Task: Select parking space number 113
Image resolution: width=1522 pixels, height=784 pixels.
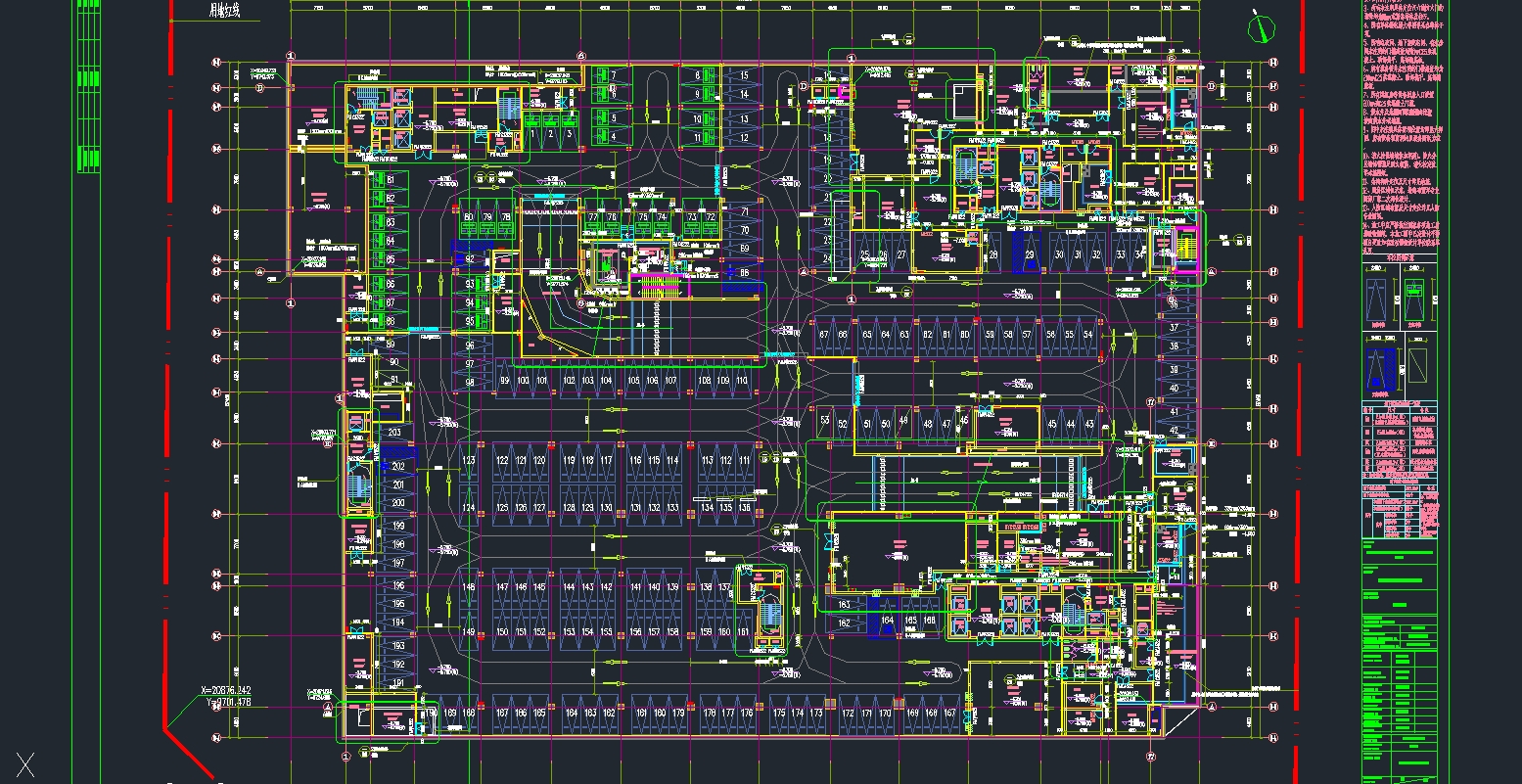Action: (707, 460)
